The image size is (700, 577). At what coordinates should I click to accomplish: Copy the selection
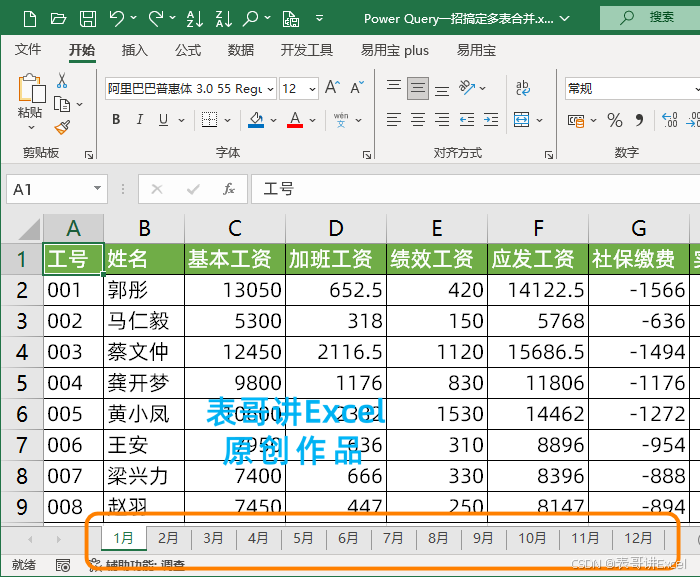click(x=62, y=104)
